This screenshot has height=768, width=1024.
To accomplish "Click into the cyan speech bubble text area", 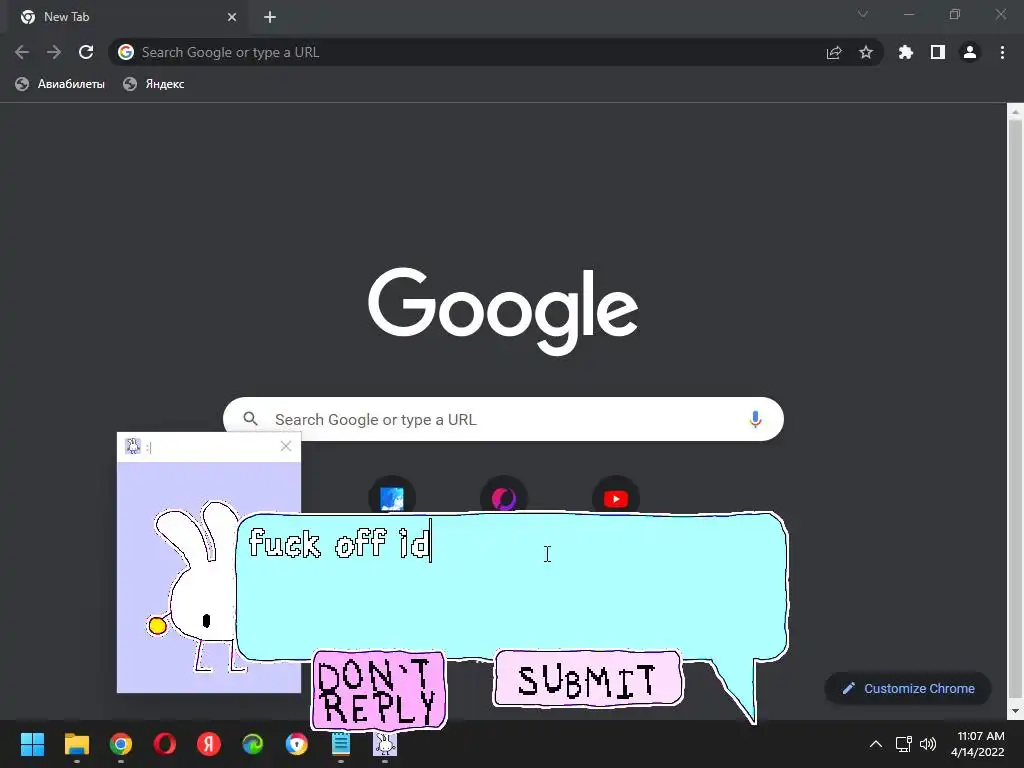I will pos(512,584).
